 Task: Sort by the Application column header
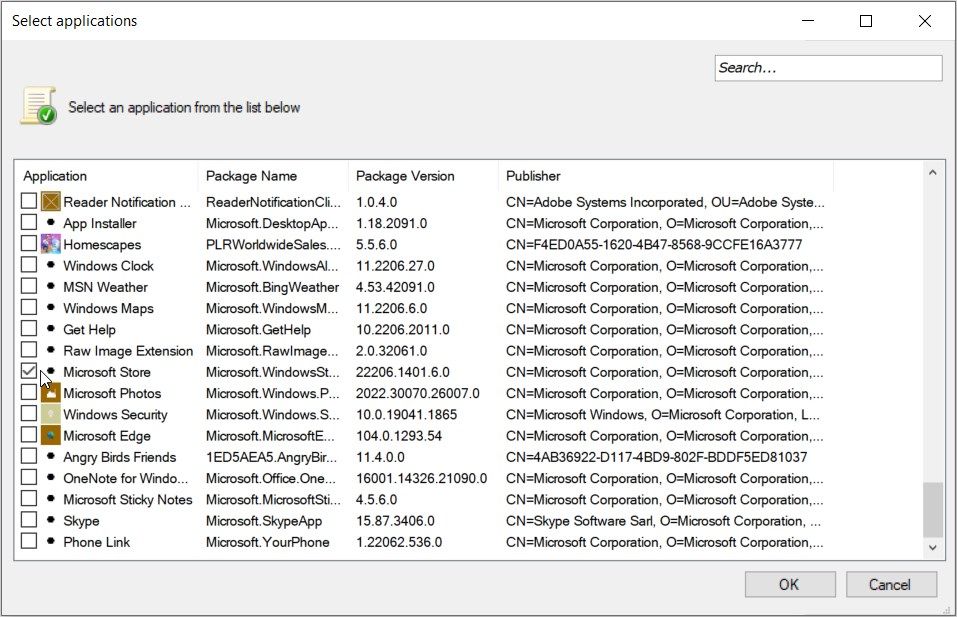(x=106, y=176)
